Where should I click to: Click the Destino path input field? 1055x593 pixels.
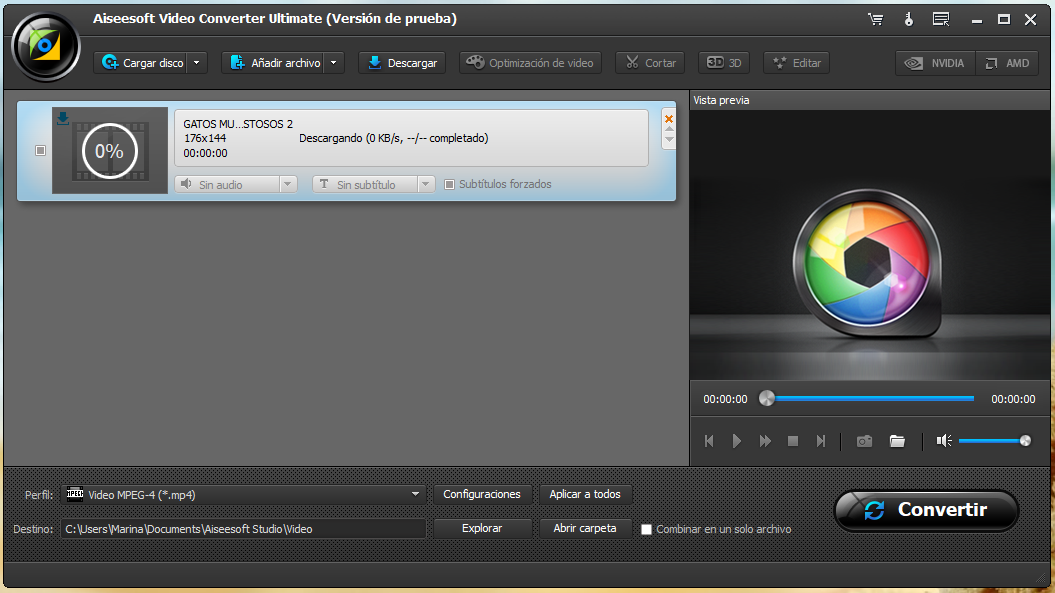(x=243, y=529)
